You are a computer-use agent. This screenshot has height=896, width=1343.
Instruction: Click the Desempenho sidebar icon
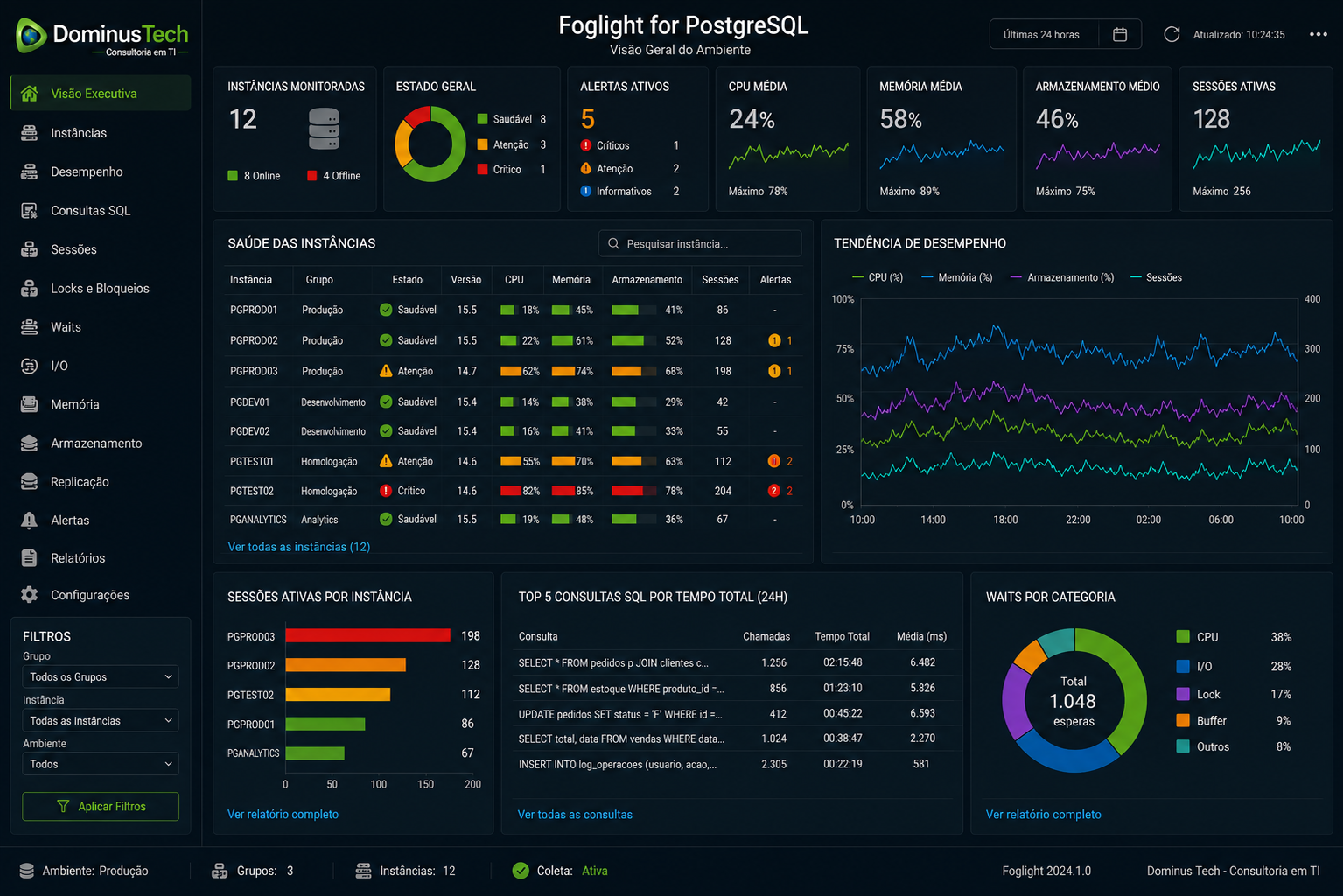click(x=29, y=171)
